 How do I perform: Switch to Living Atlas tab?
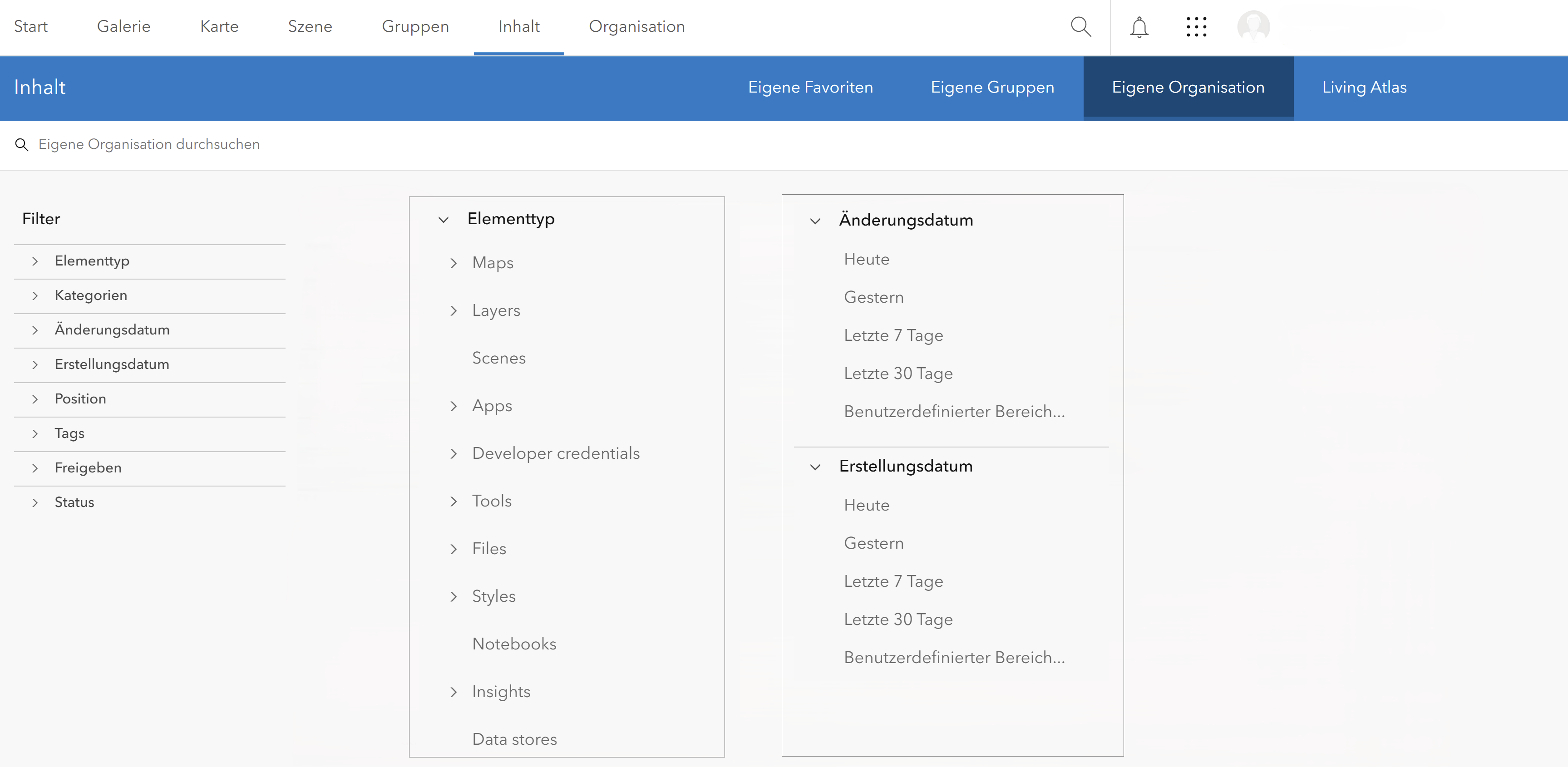[x=1364, y=87]
